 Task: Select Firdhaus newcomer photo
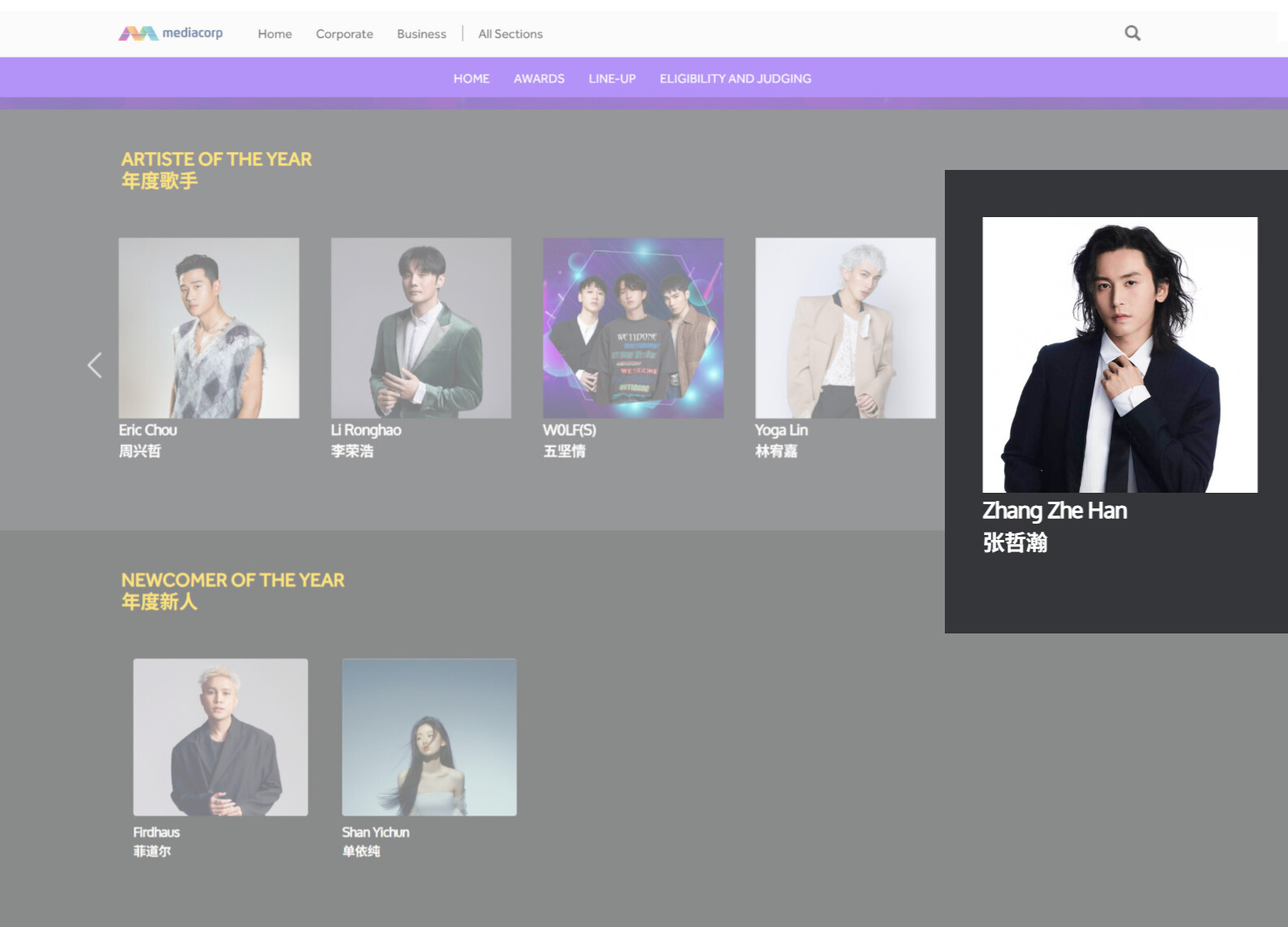(220, 737)
